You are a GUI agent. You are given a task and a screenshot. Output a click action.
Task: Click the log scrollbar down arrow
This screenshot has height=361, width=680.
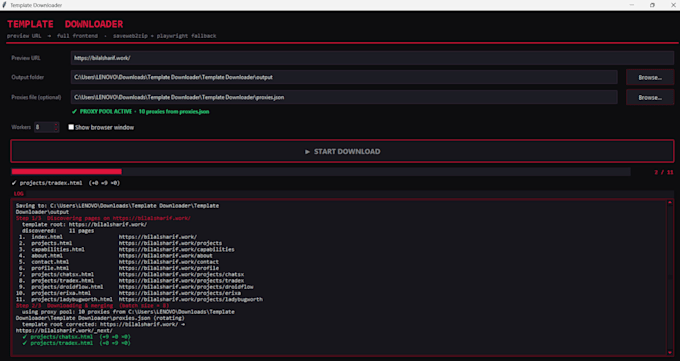(x=670, y=352)
